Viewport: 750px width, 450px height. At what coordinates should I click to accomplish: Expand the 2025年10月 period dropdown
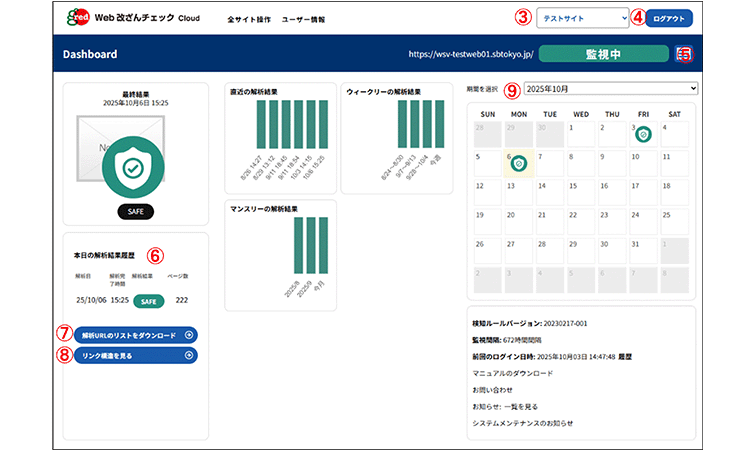[610, 89]
